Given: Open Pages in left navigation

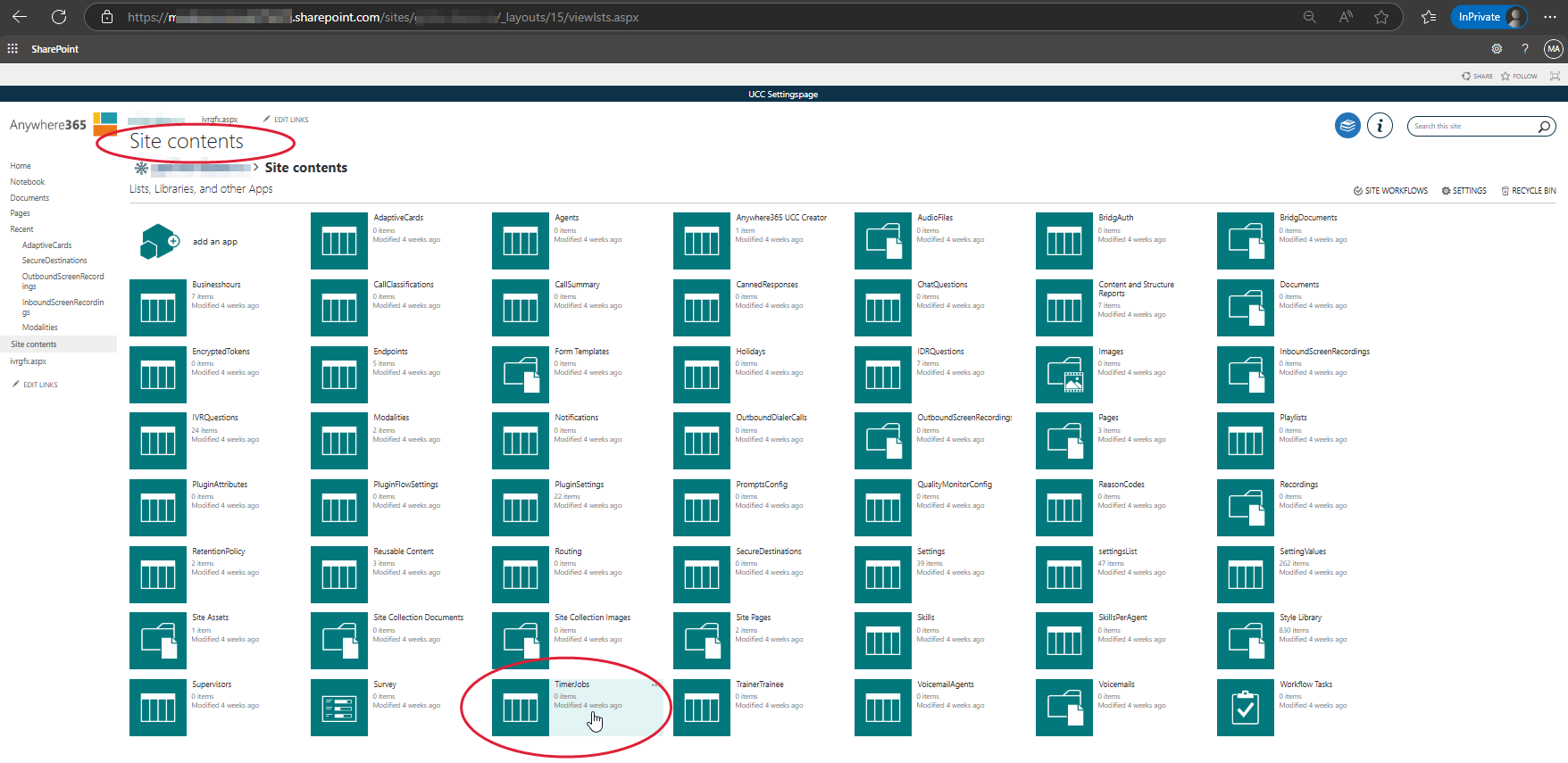Looking at the screenshot, I should point(21,213).
